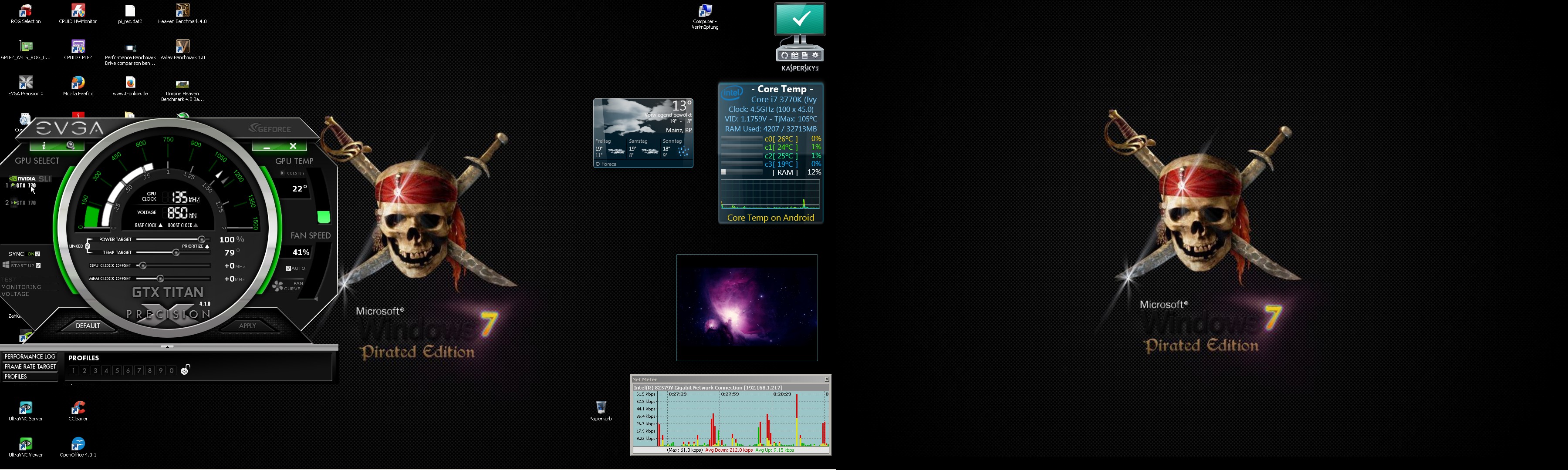Click the Net Meter traffic graph
The width and height of the screenshot is (1568, 470).
tap(743, 419)
